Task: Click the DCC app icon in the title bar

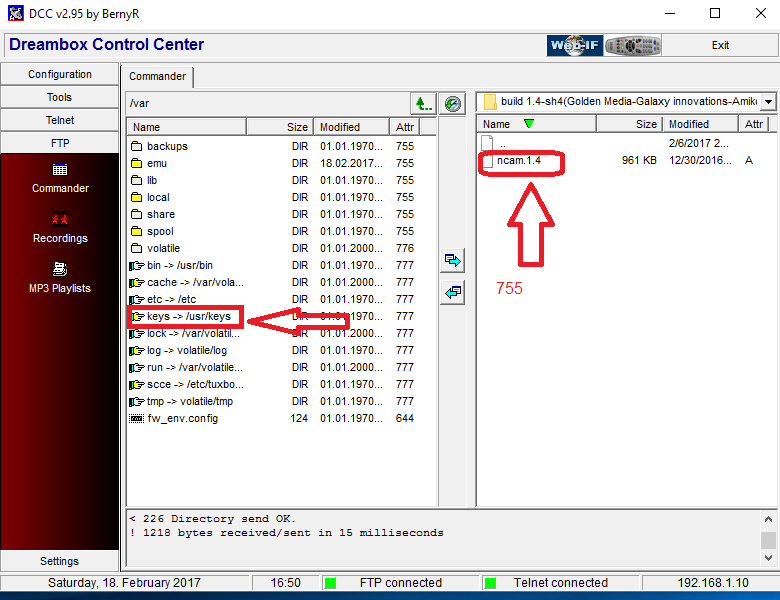Action: pos(15,13)
